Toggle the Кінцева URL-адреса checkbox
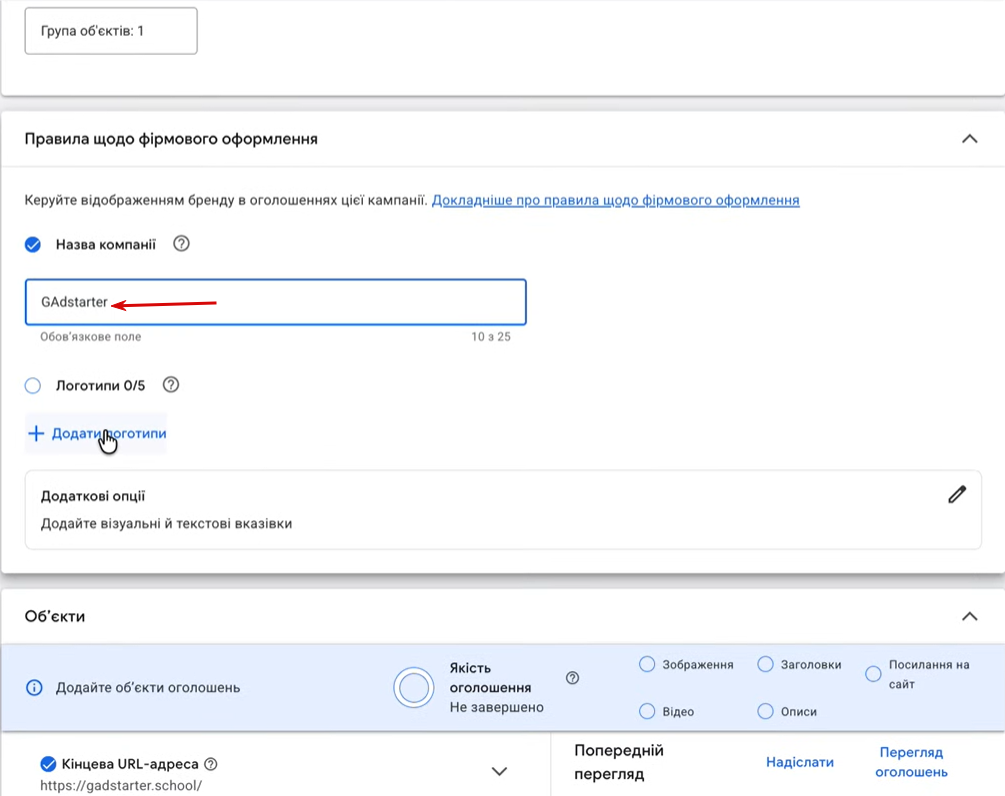The height and width of the screenshot is (796, 1005). (47, 765)
